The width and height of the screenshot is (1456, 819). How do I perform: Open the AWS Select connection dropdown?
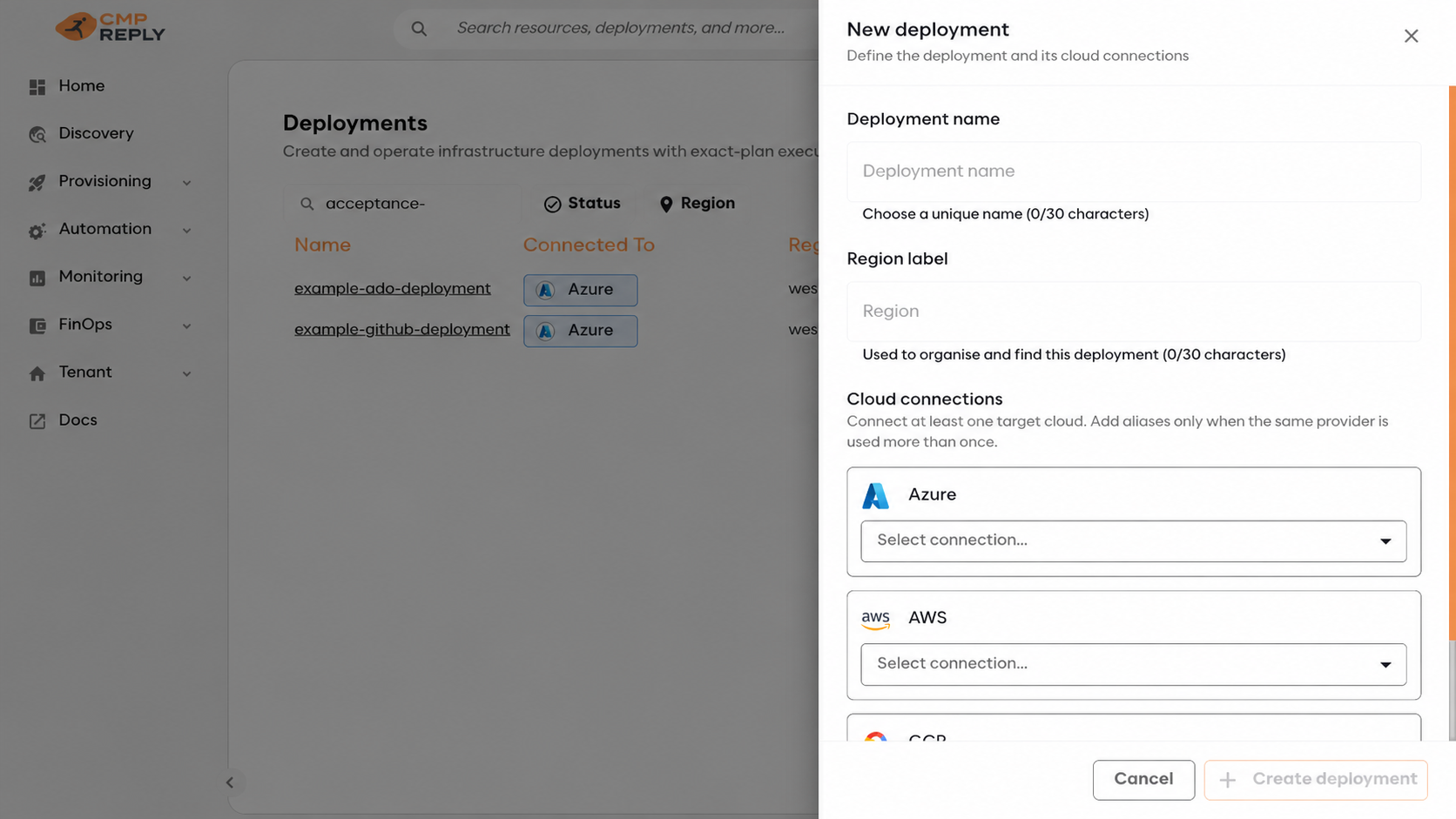pos(1133,665)
